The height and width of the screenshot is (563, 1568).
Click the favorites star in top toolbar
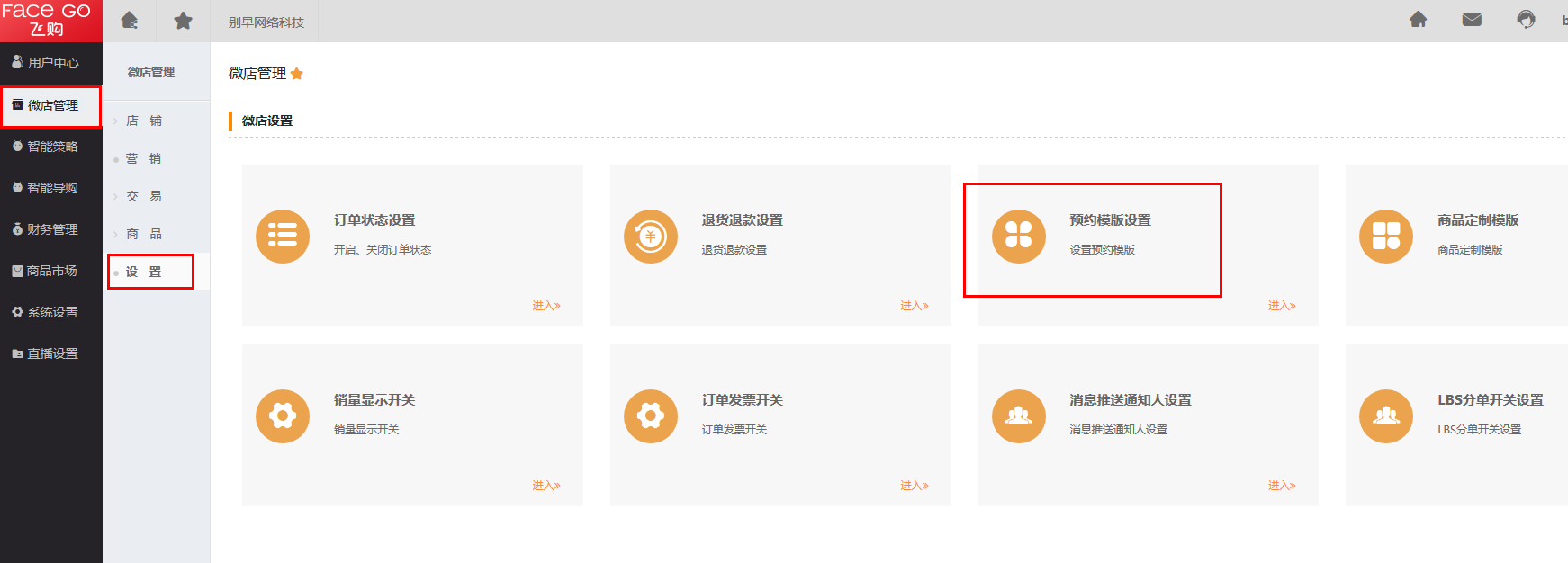[183, 21]
